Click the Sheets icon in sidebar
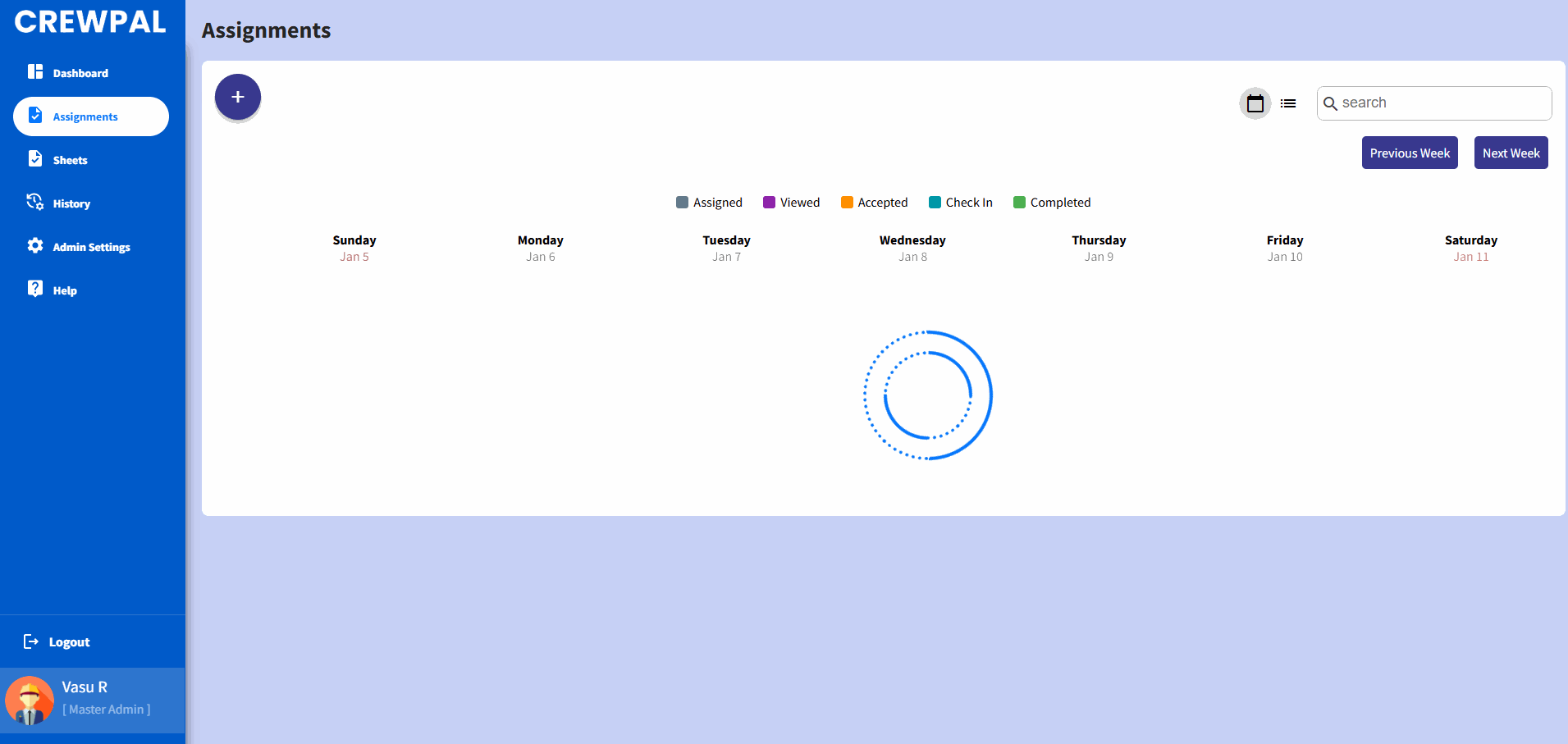Screen dimensions: 1568x744 (x=35, y=159)
